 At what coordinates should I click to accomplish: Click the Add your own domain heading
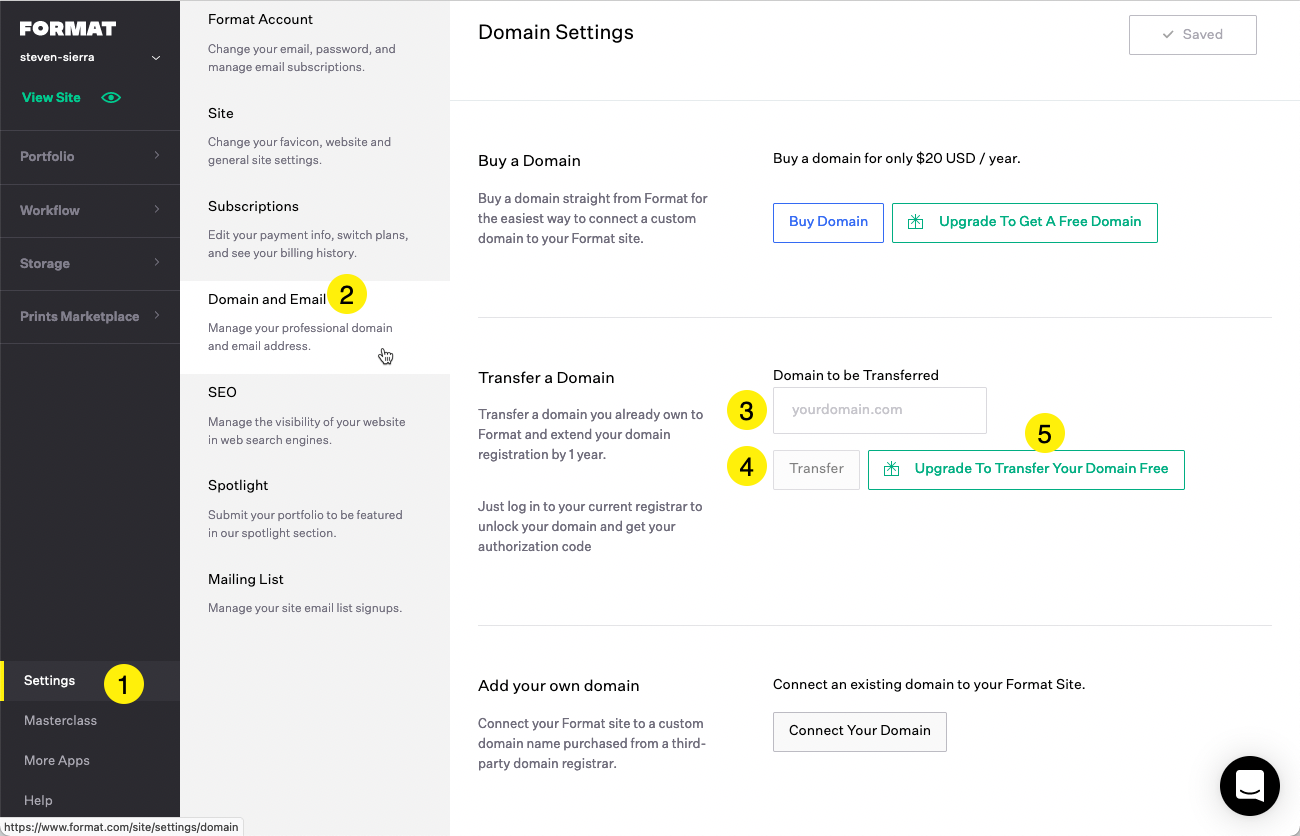[x=558, y=686]
